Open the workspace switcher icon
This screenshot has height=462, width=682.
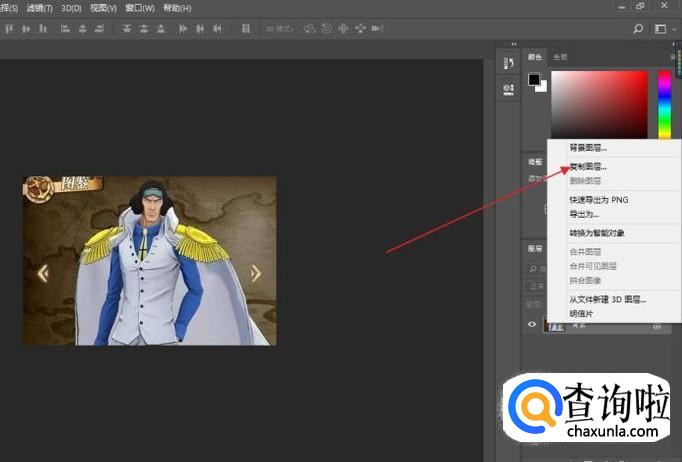[661, 29]
